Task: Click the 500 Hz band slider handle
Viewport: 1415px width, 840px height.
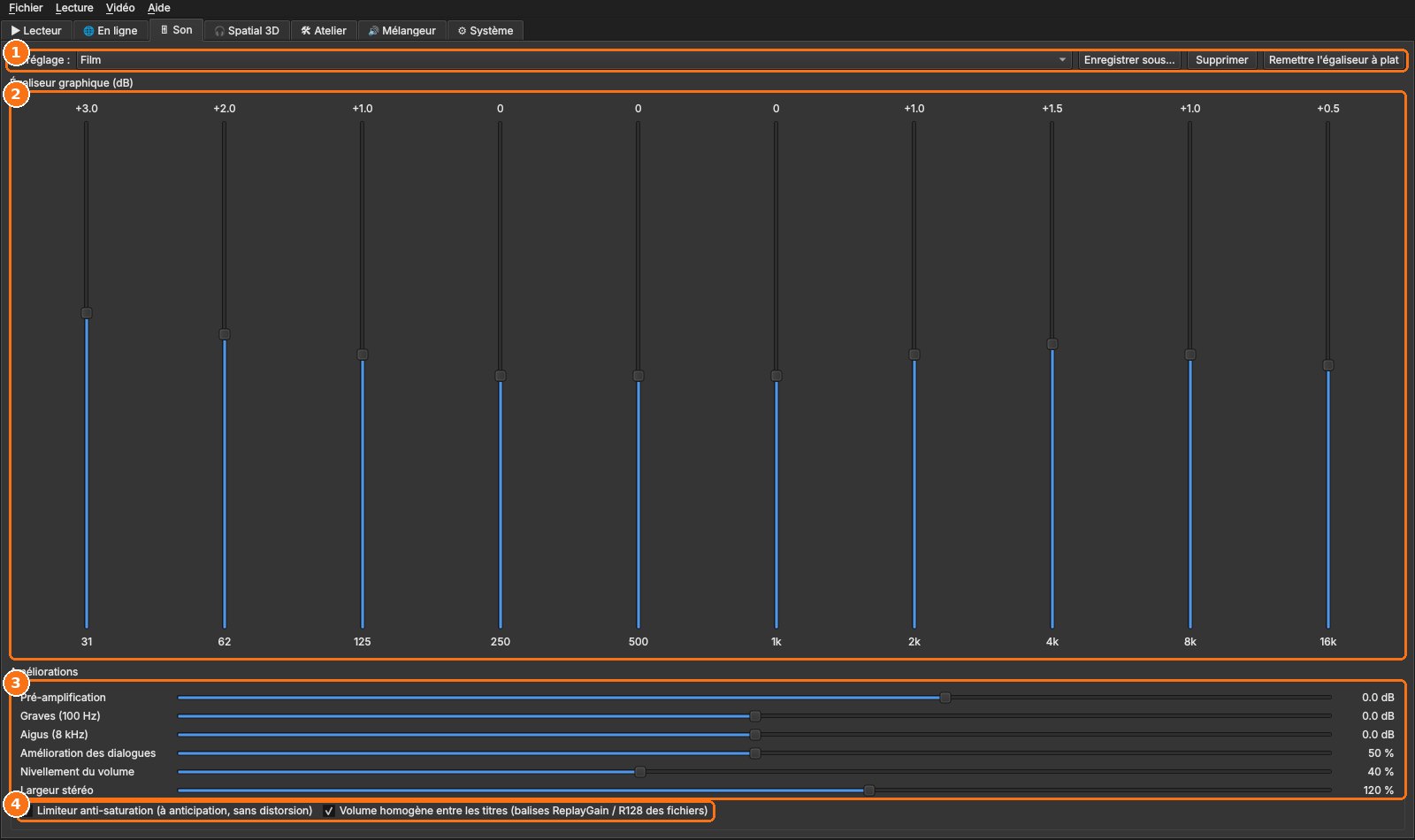Action: coord(639,376)
